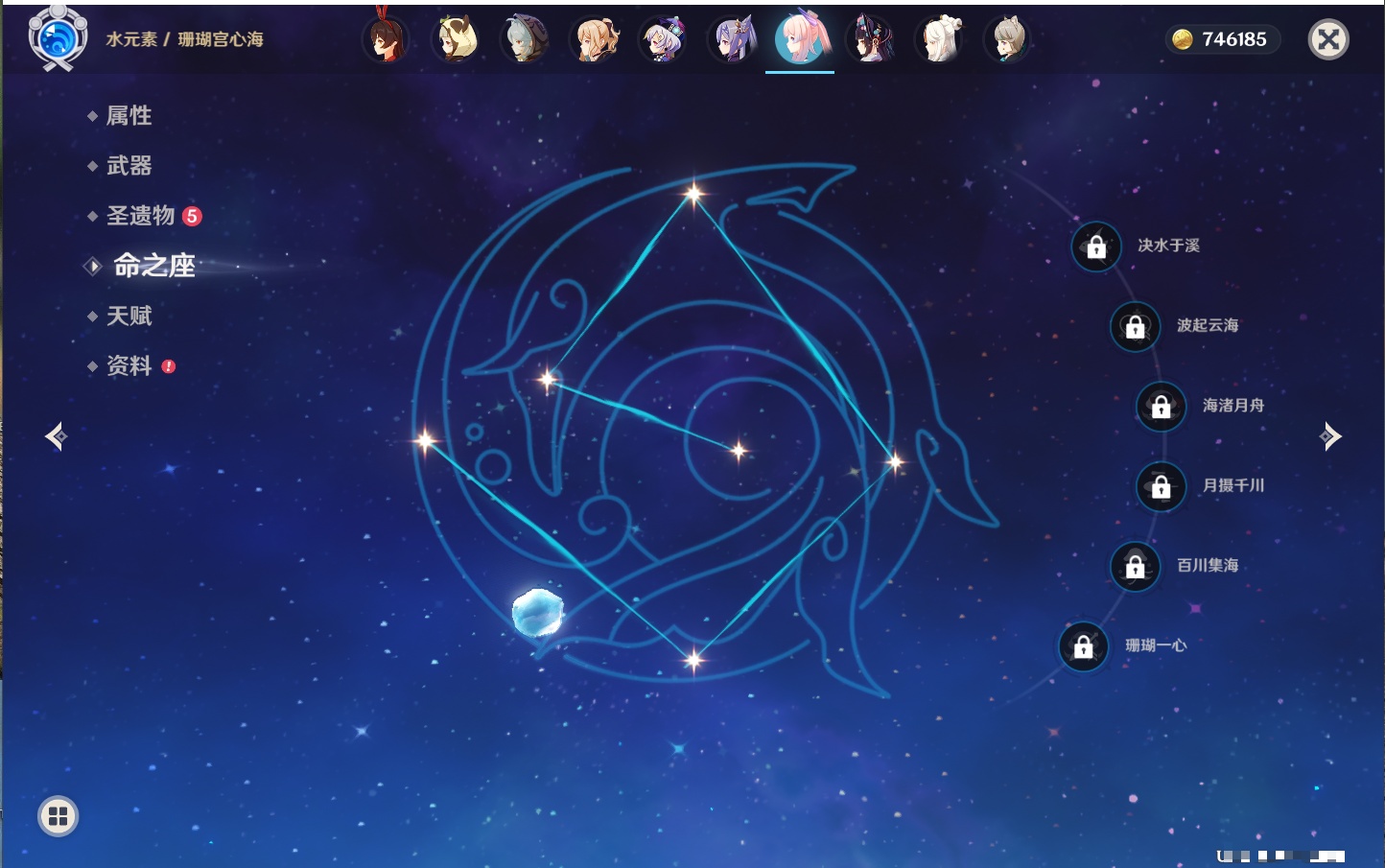The width and height of the screenshot is (1385, 868).
Task: Click the 百川集海 label
Action: click(1208, 565)
